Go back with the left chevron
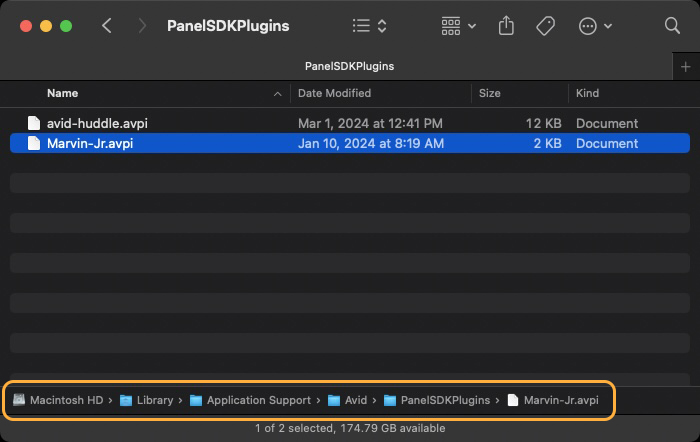700x442 pixels. click(x=106, y=25)
